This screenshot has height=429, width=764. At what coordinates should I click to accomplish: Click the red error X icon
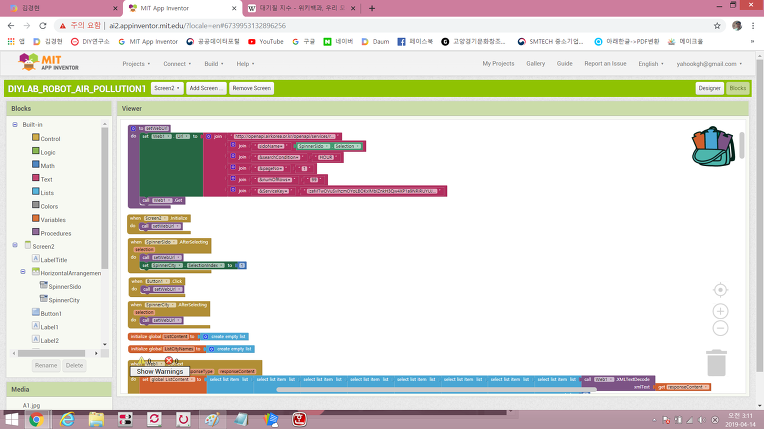click(169, 360)
